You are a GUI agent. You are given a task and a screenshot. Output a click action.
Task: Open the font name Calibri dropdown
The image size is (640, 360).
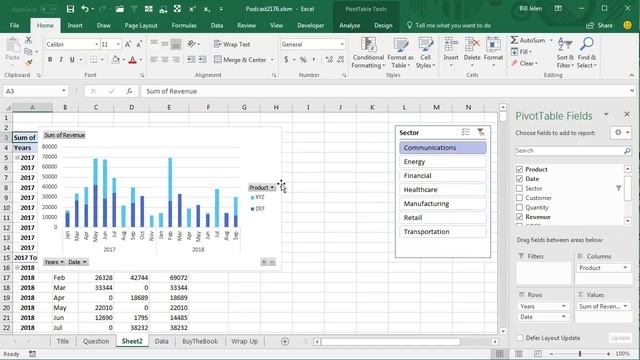[97, 44]
